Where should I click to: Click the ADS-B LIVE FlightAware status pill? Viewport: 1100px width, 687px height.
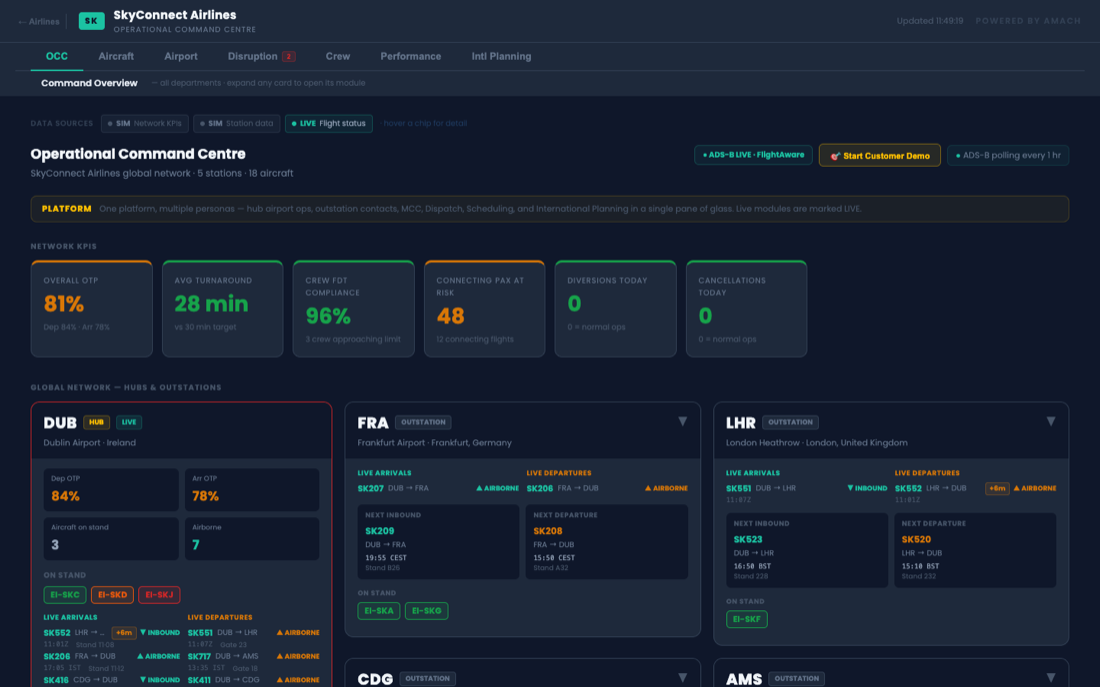click(753, 155)
